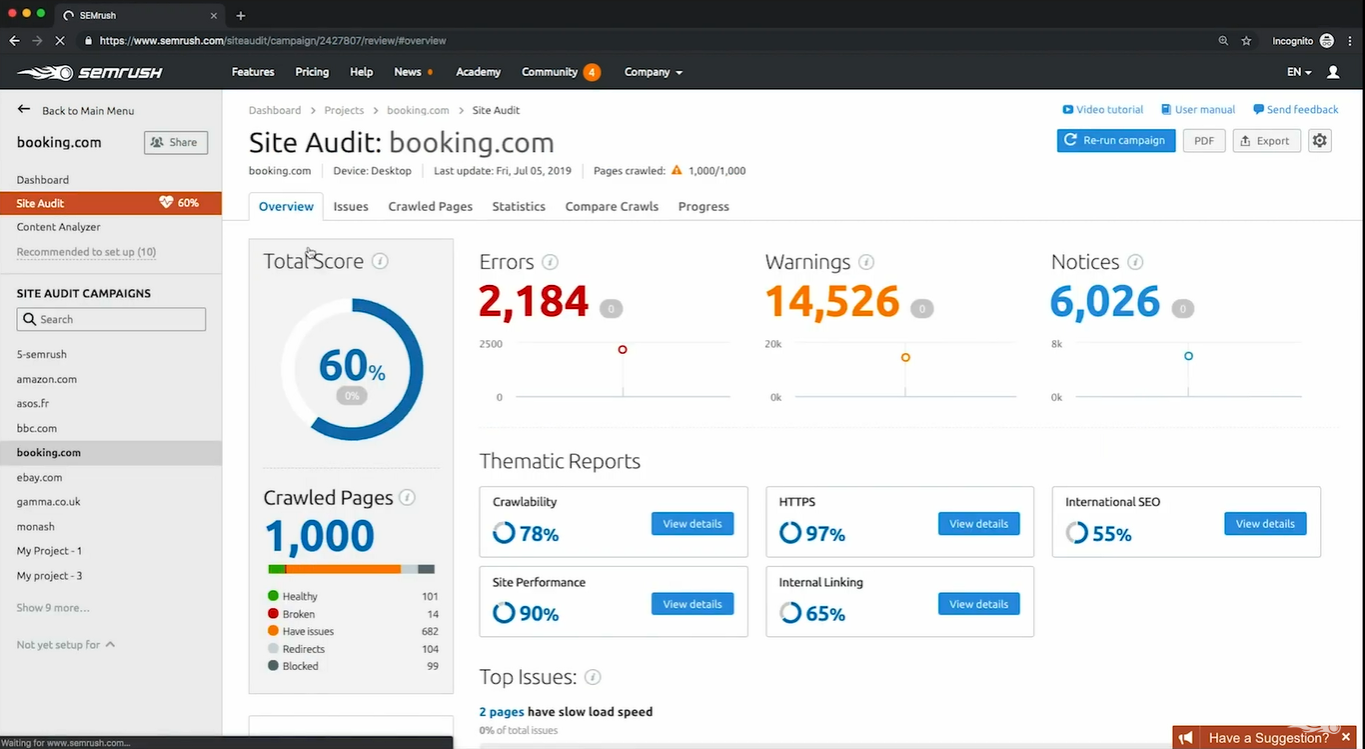This screenshot has height=749, width=1365.
Task: Click the Crawled Pages info icon
Action: (407, 497)
